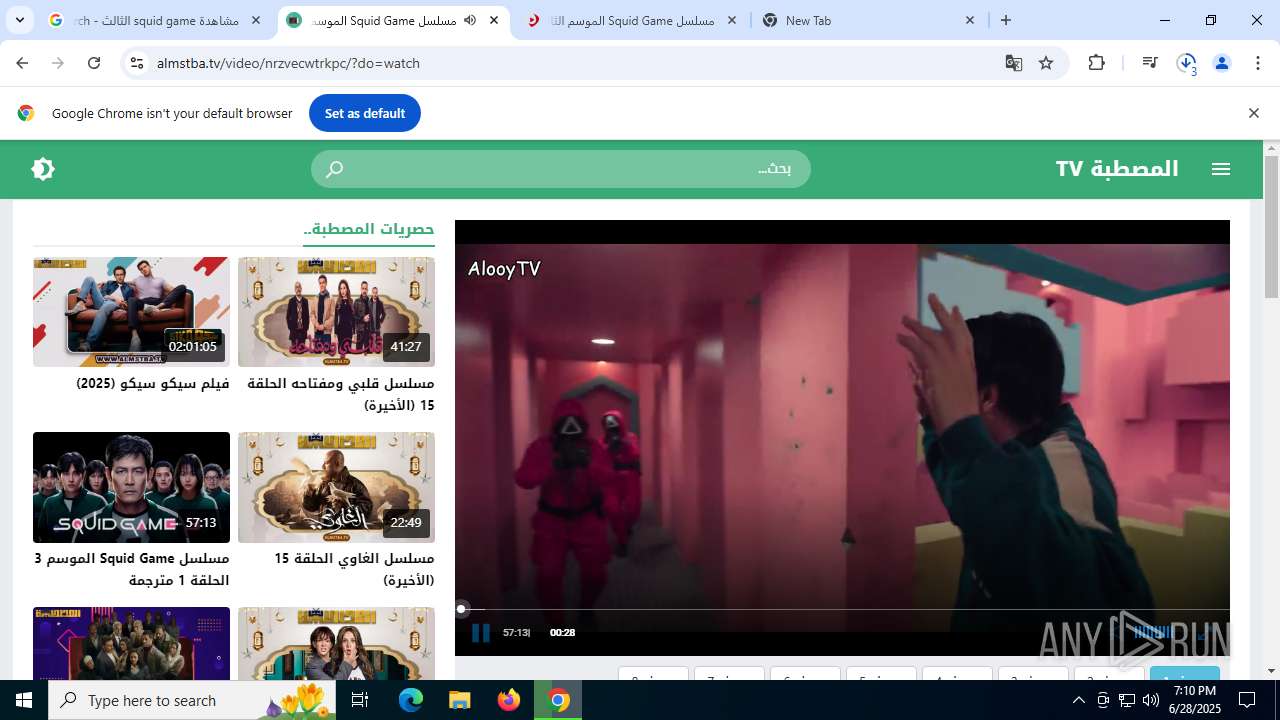This screenshot has width=1280, height=720.
Task: Open a new browser tab
Action: [1006, 20]
